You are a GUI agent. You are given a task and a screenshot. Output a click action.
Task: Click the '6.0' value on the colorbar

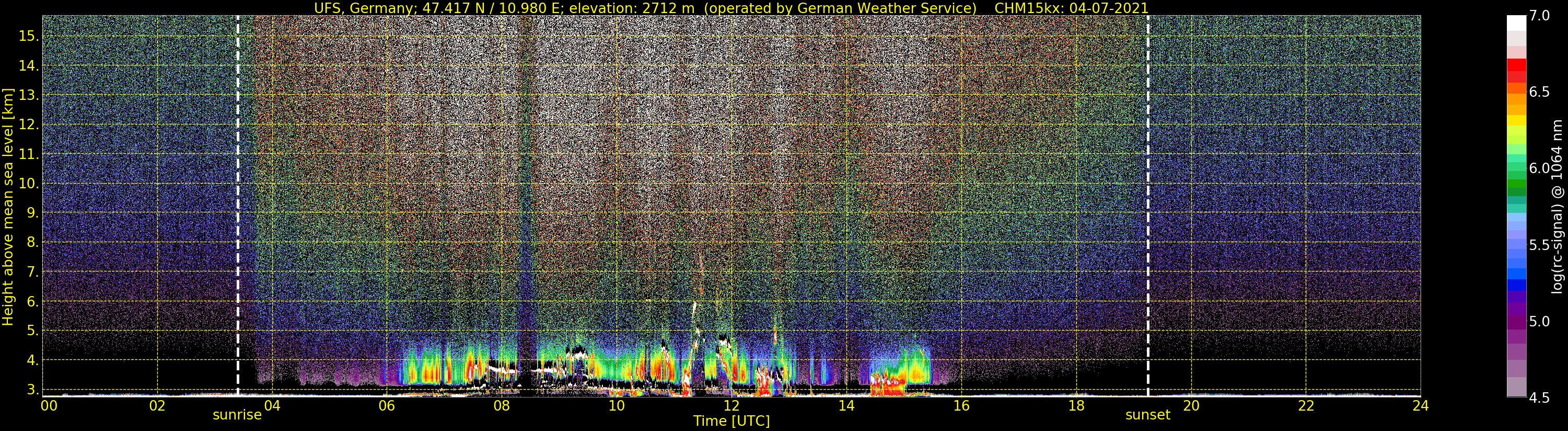[x=1539, y=168]
